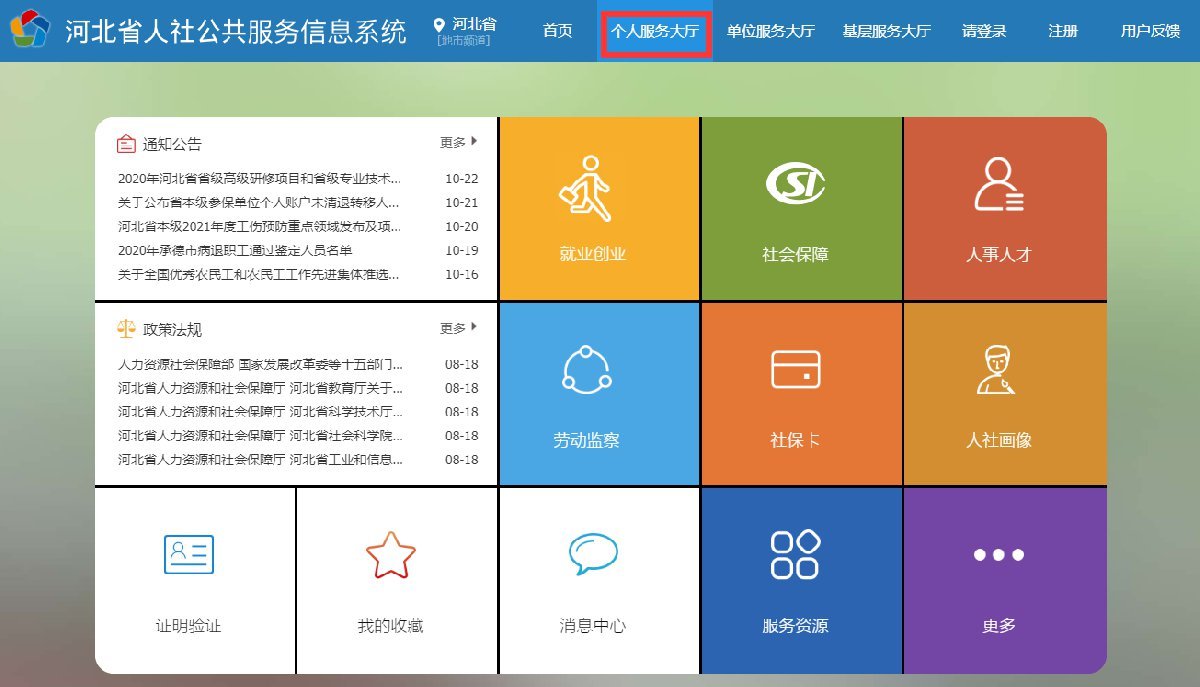Open 证明验证 ID card icon
This screenshot has width=1200, height=687.
tap(188, 554)
